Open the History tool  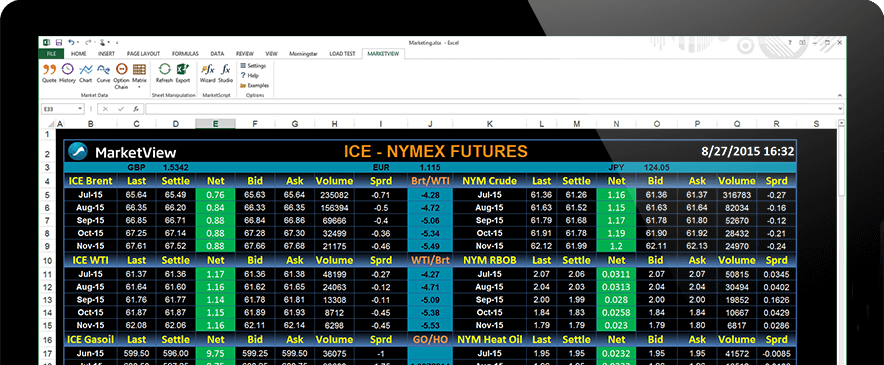pyautogui.click(x=67, y=73)
